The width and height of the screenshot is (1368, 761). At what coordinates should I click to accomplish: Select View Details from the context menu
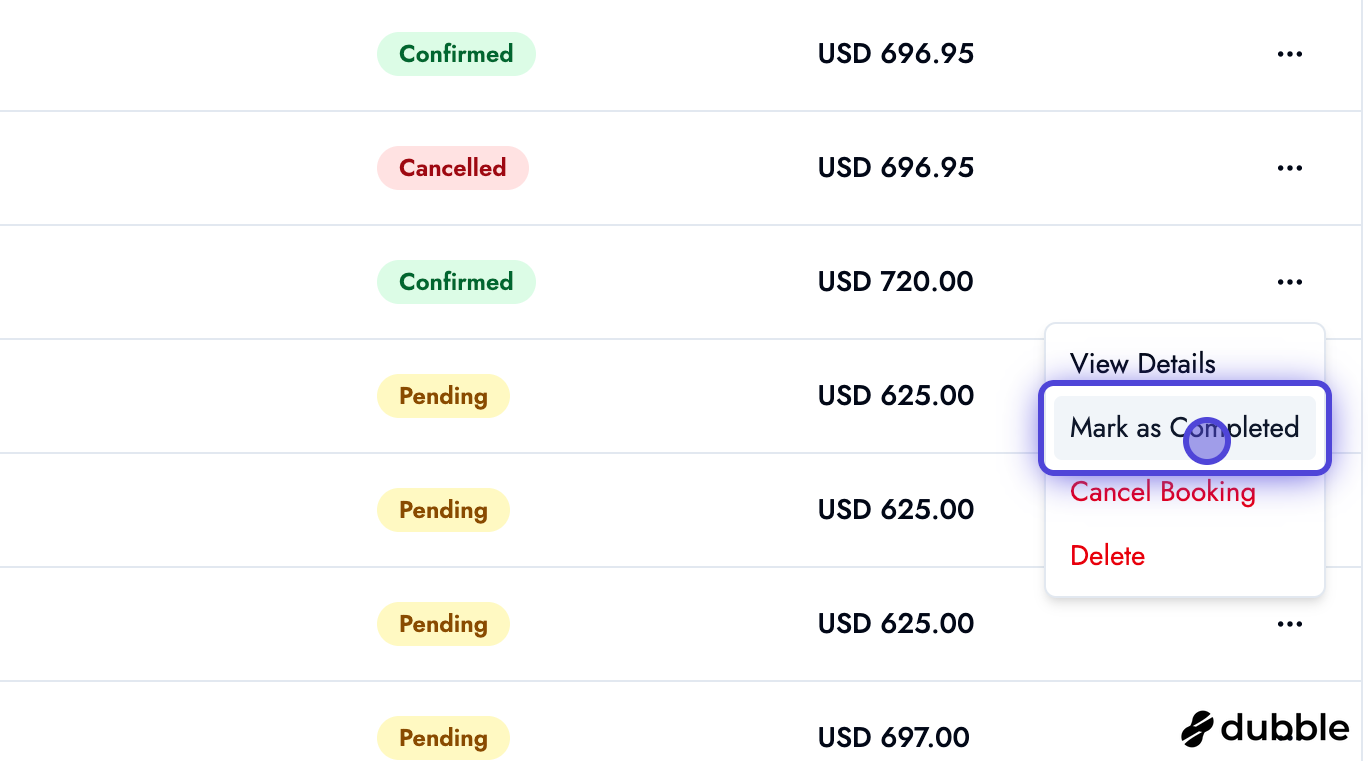1143,364
